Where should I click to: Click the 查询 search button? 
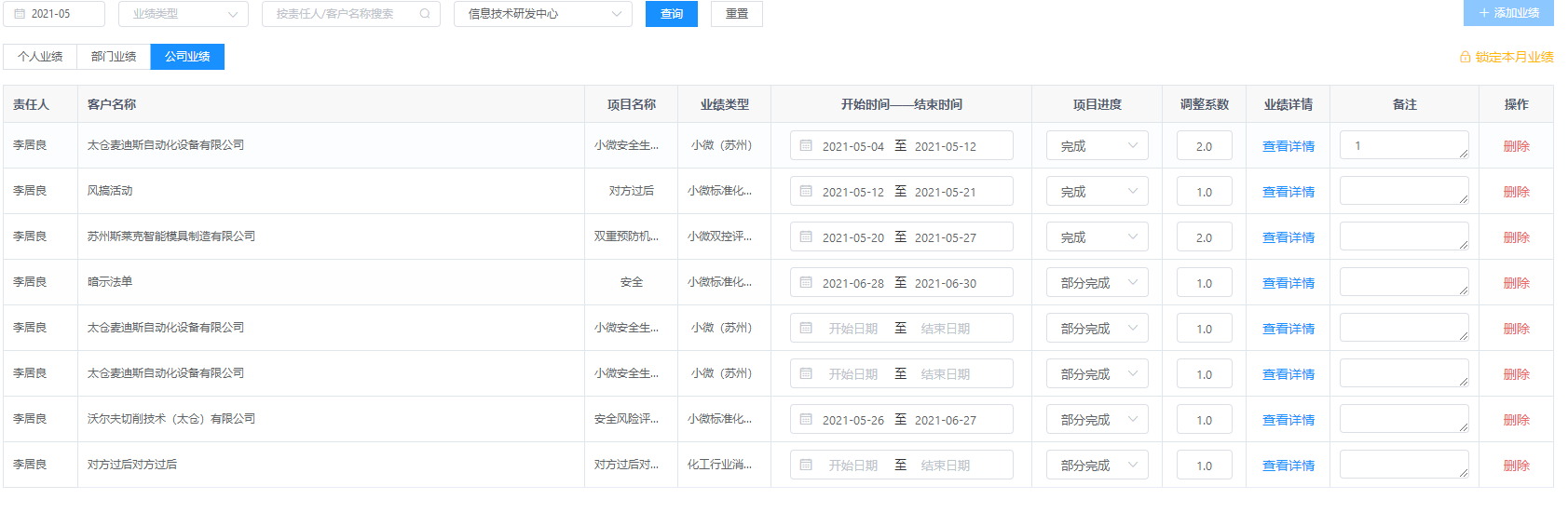coord(672,14)
